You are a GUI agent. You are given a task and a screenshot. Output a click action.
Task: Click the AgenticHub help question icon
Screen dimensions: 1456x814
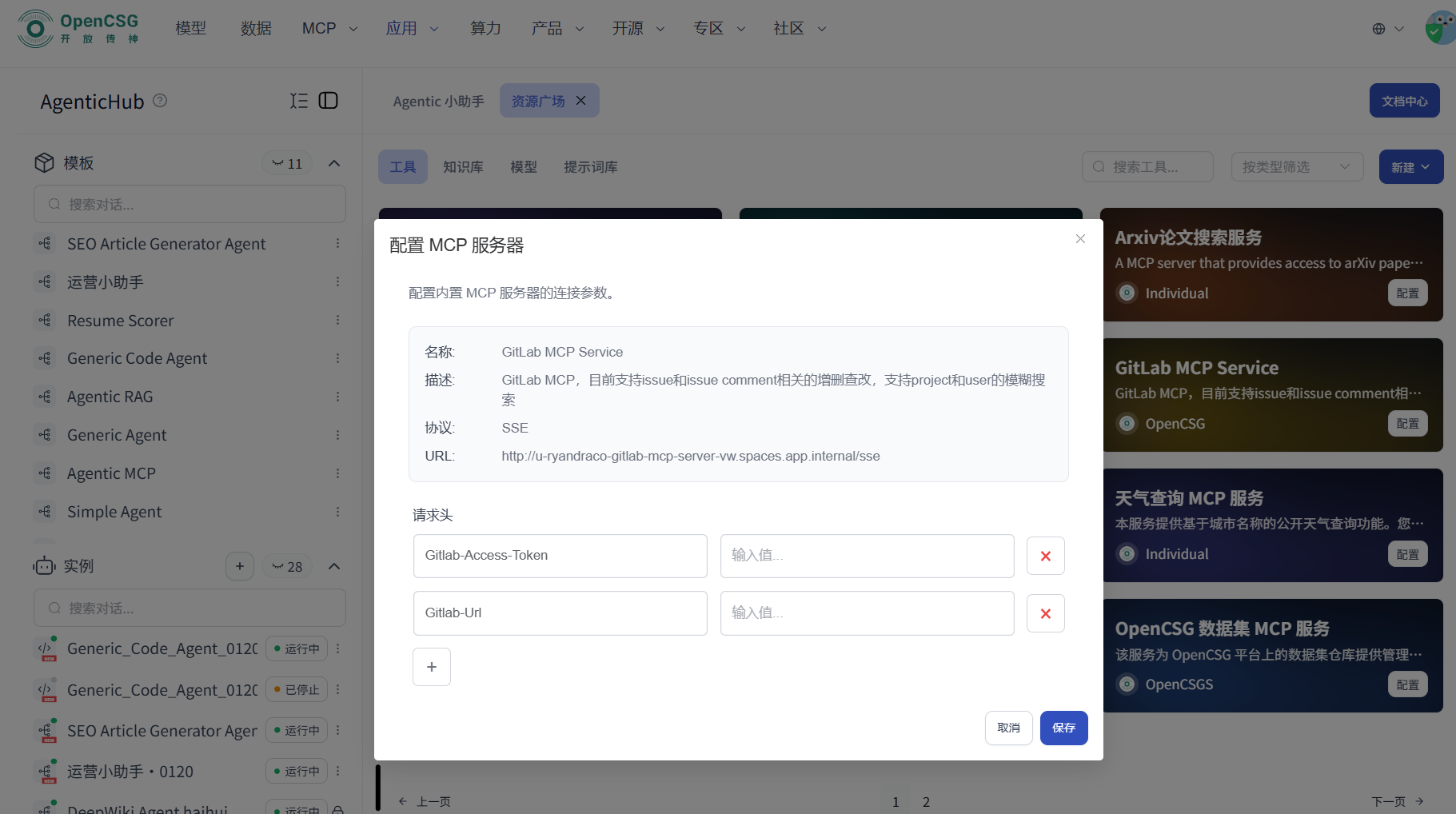click(x=160, y=101)
